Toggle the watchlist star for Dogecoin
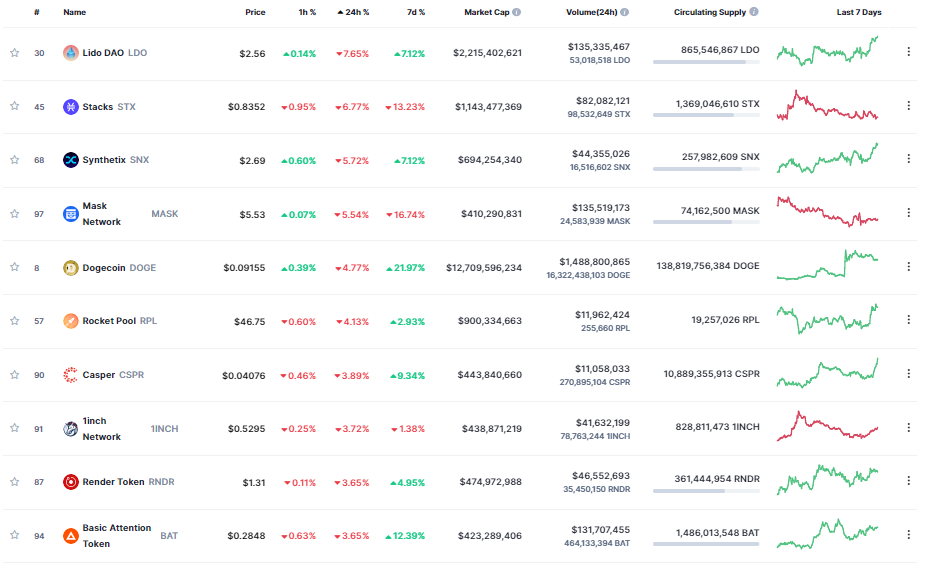 coord(15,267)
